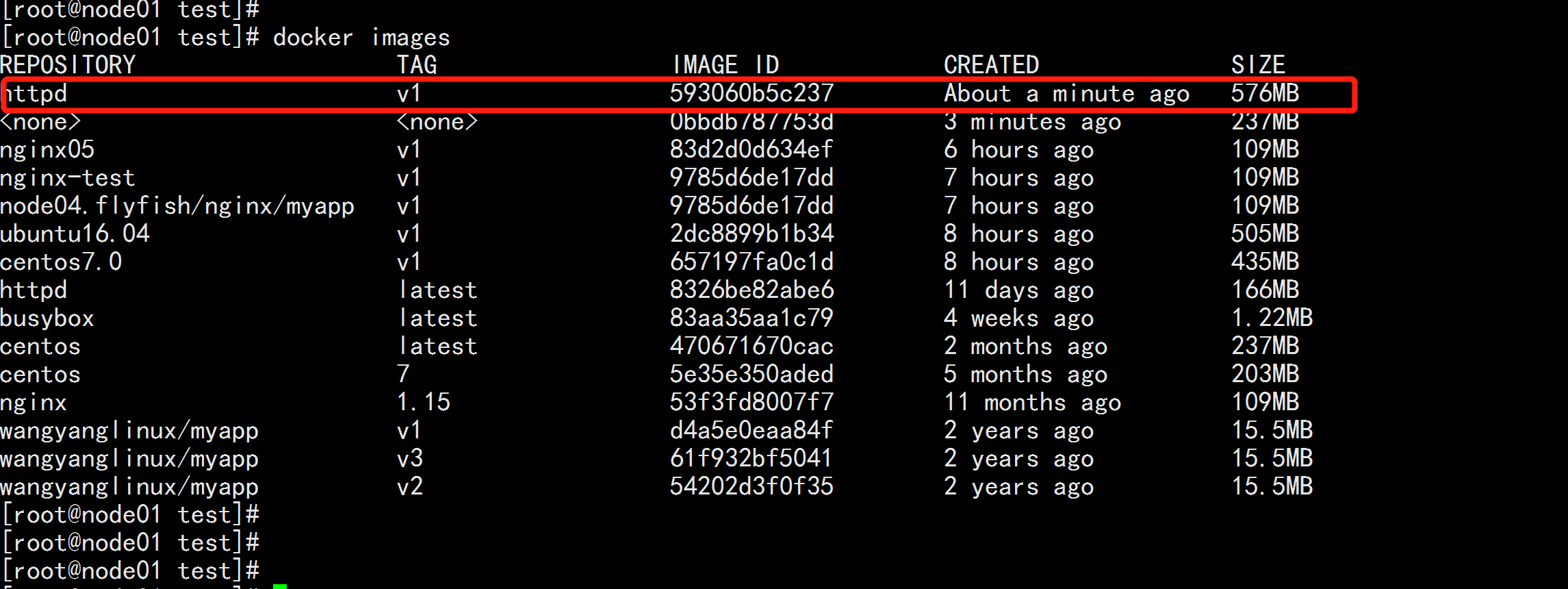1568x589 pixels.
Task: Click '6 hours ago' created value
Action: (1018, 149)
